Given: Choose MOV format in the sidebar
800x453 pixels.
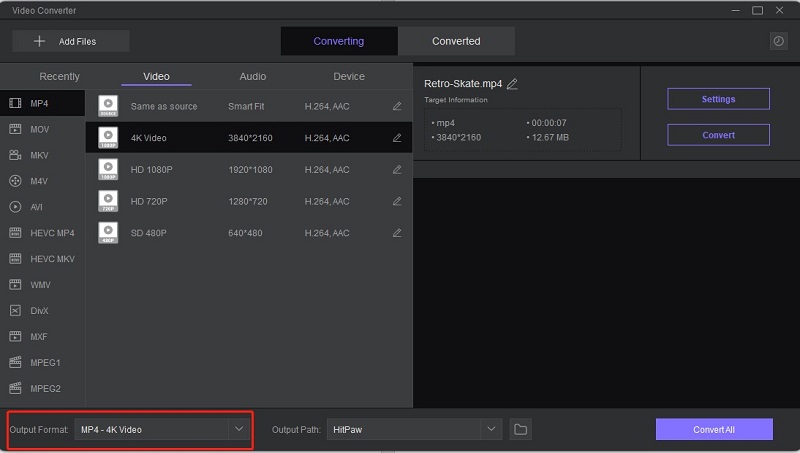Looking at the screenshot, I should (42, 129).
